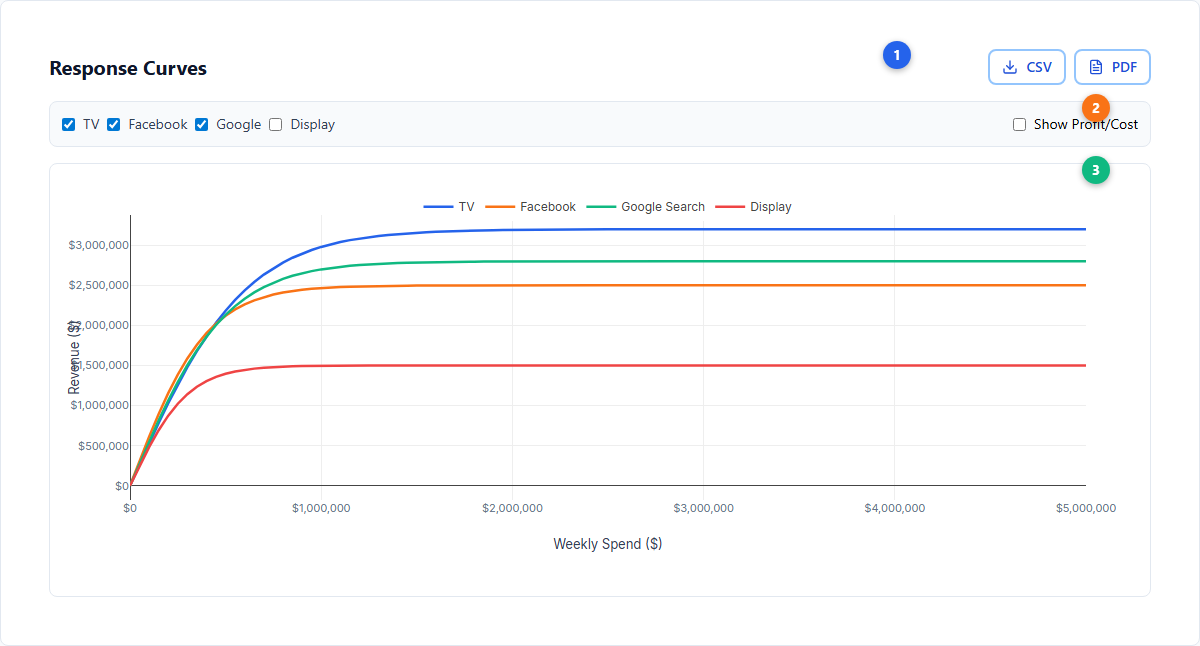Uncheck the Google channel checkbox
1200x646 pixels.
click(201, 125)
